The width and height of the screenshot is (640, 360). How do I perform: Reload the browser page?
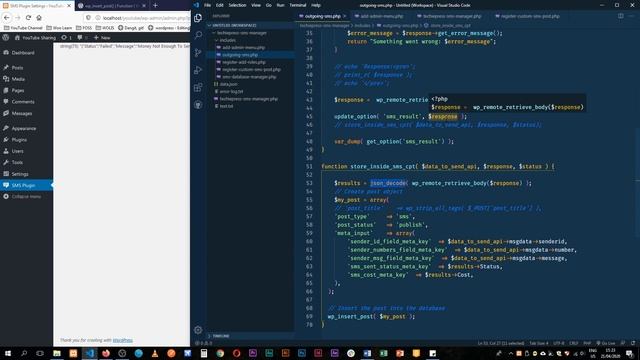tap(28, 18)
